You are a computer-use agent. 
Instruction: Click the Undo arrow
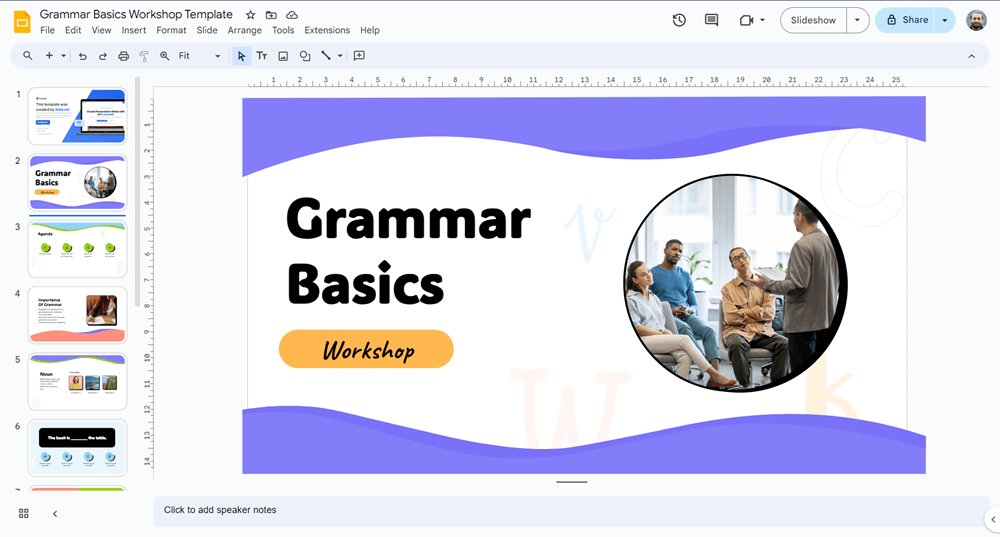click(83, 56)
